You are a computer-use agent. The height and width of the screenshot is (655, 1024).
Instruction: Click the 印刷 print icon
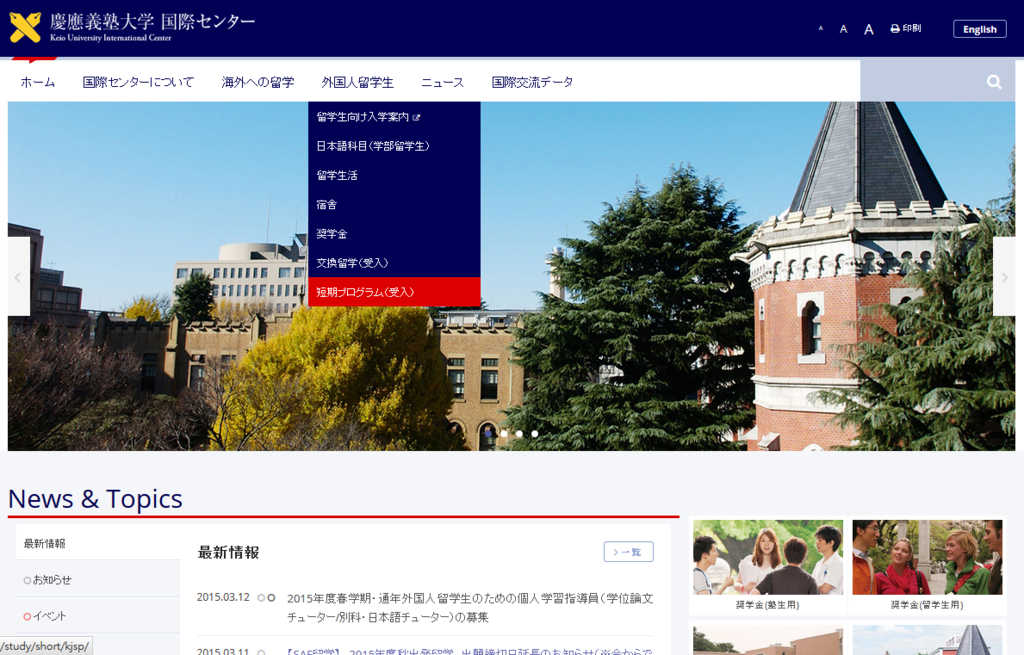pos(893,28)
